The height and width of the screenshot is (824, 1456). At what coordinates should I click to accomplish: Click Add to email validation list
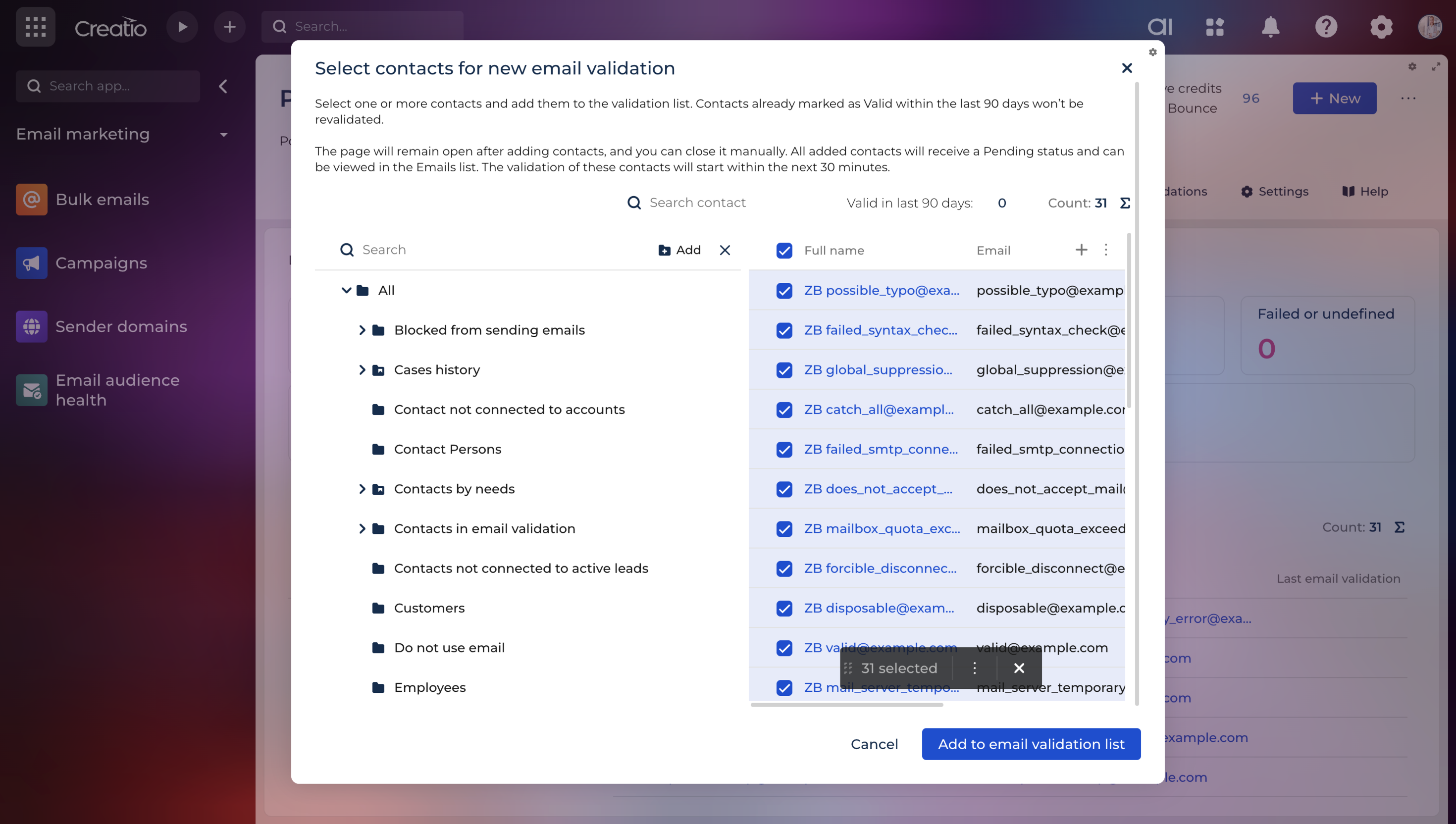[1031, 744]
